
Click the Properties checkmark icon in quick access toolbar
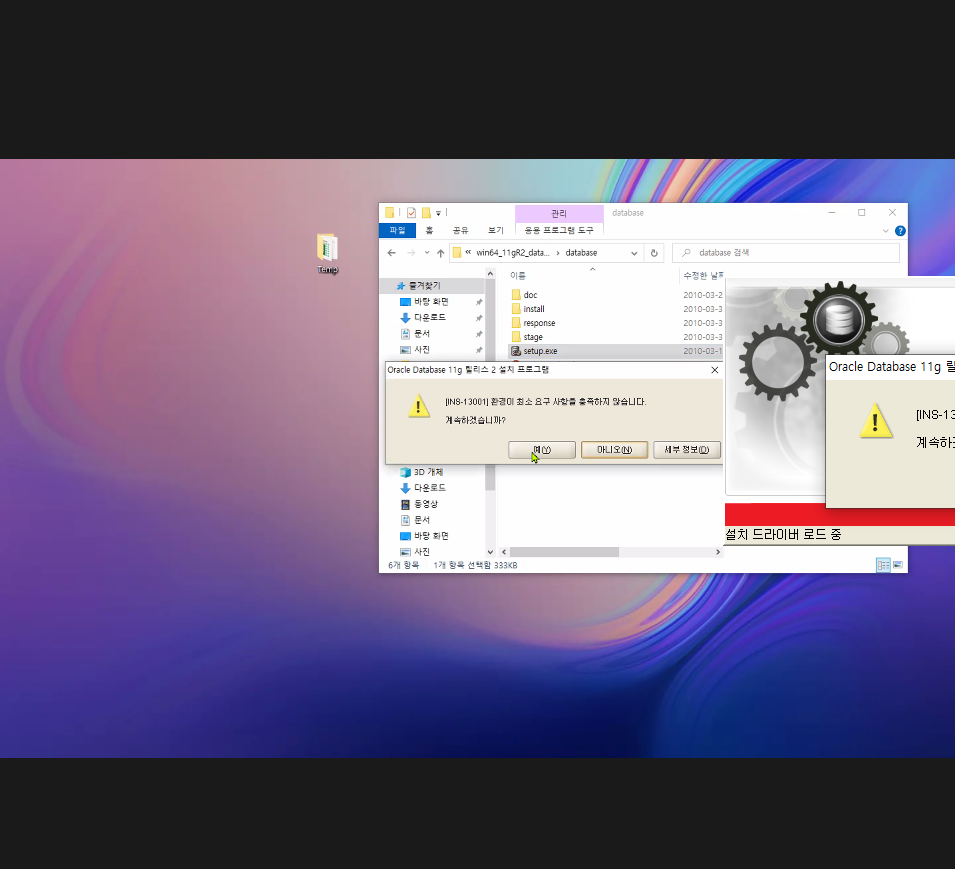point(411,213)
